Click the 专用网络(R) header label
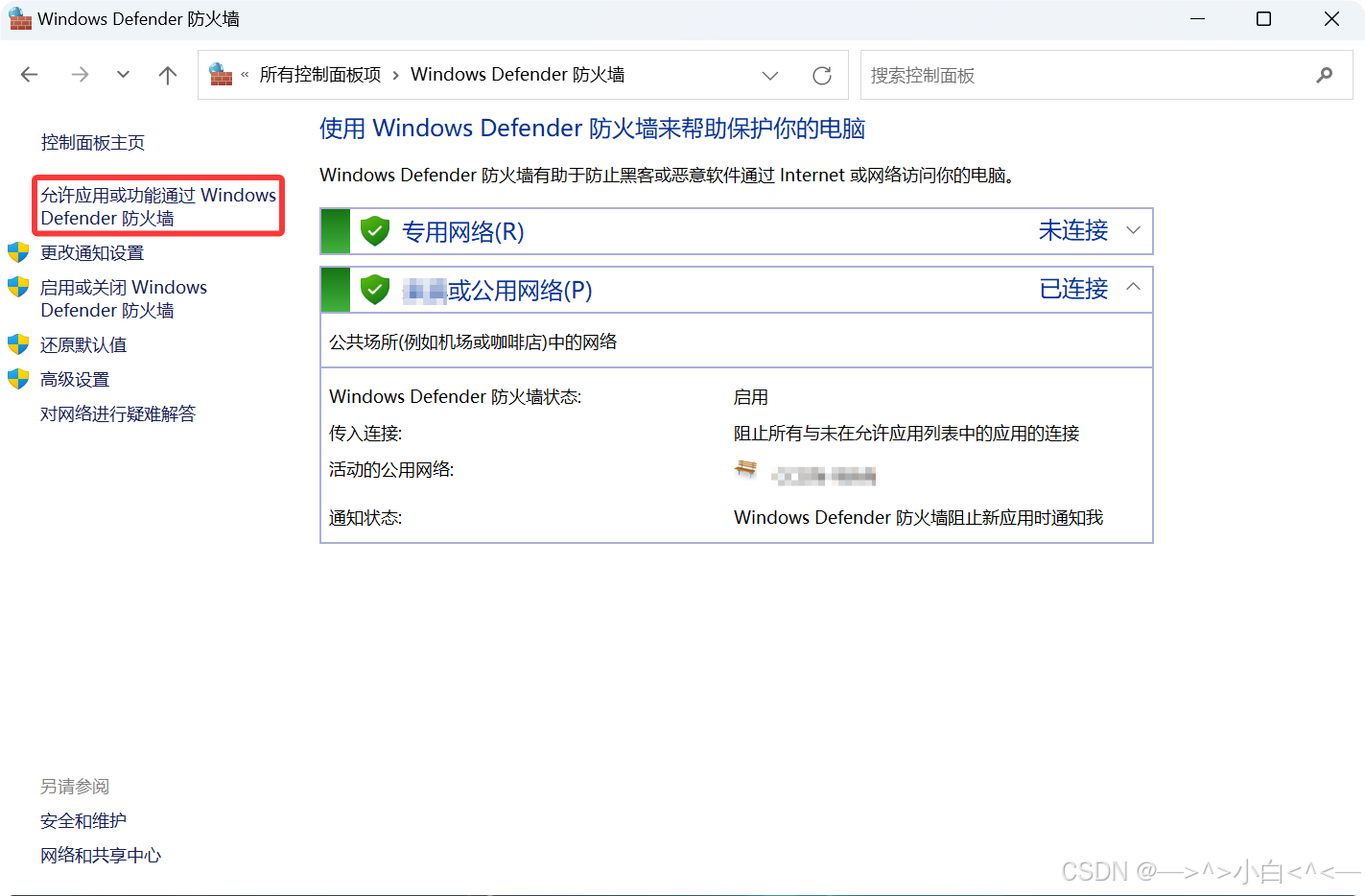Viewport: 1365px width, 896px height. pyautogui.click(x=463, y=232)
